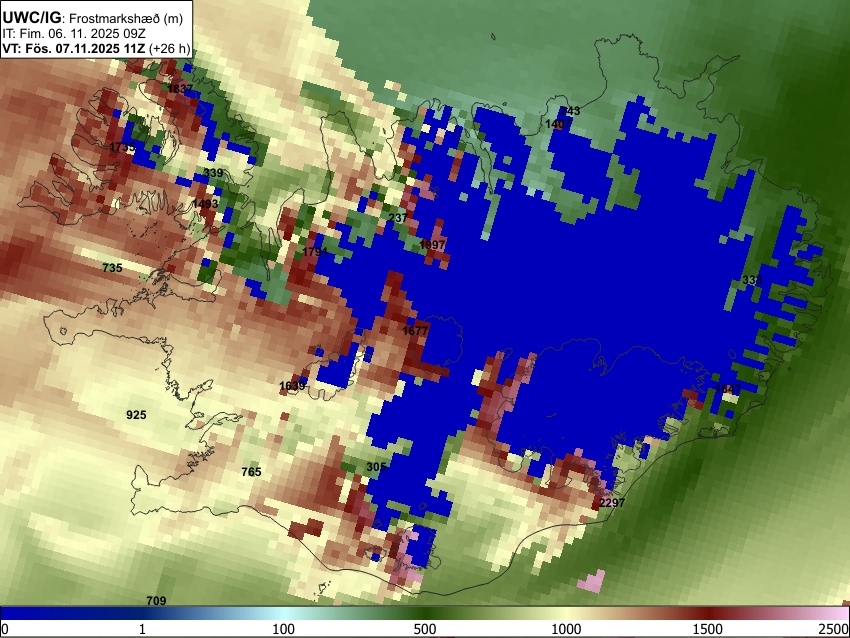
Task: Select the map value label '1837'
Action: pyautogui.click(x=180, y=88)
